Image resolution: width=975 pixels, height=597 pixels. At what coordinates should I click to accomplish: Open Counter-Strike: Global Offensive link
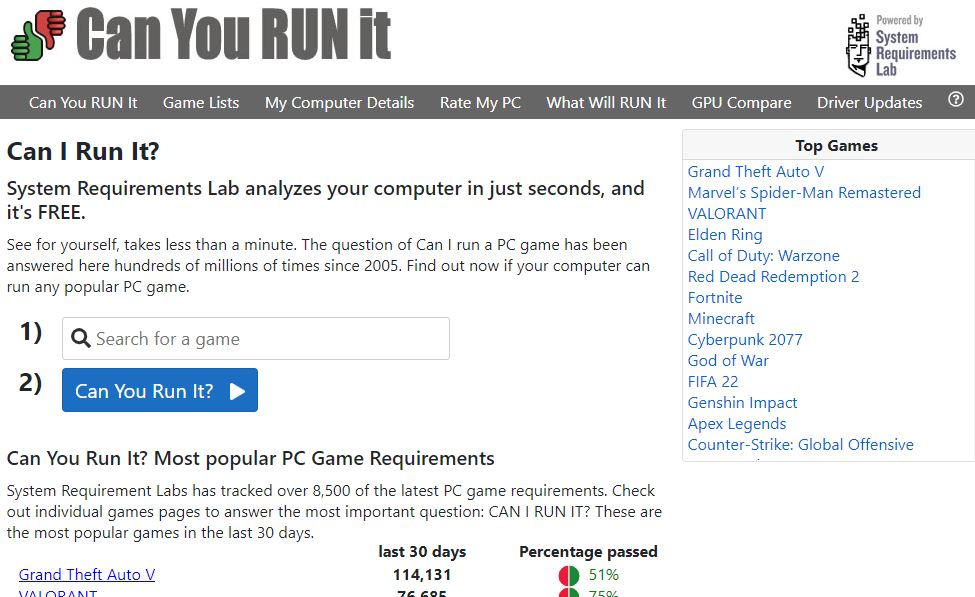(800, 445)
